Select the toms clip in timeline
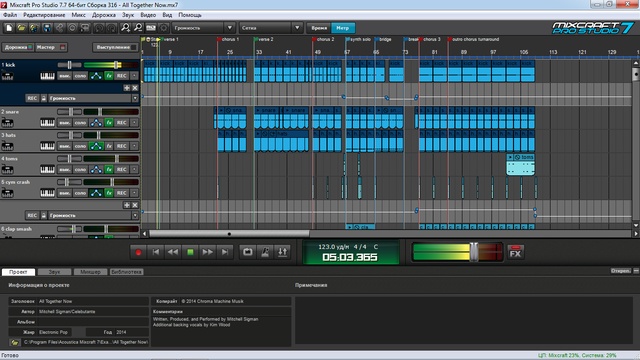This screenshot has height=360, width=640. 520,164
